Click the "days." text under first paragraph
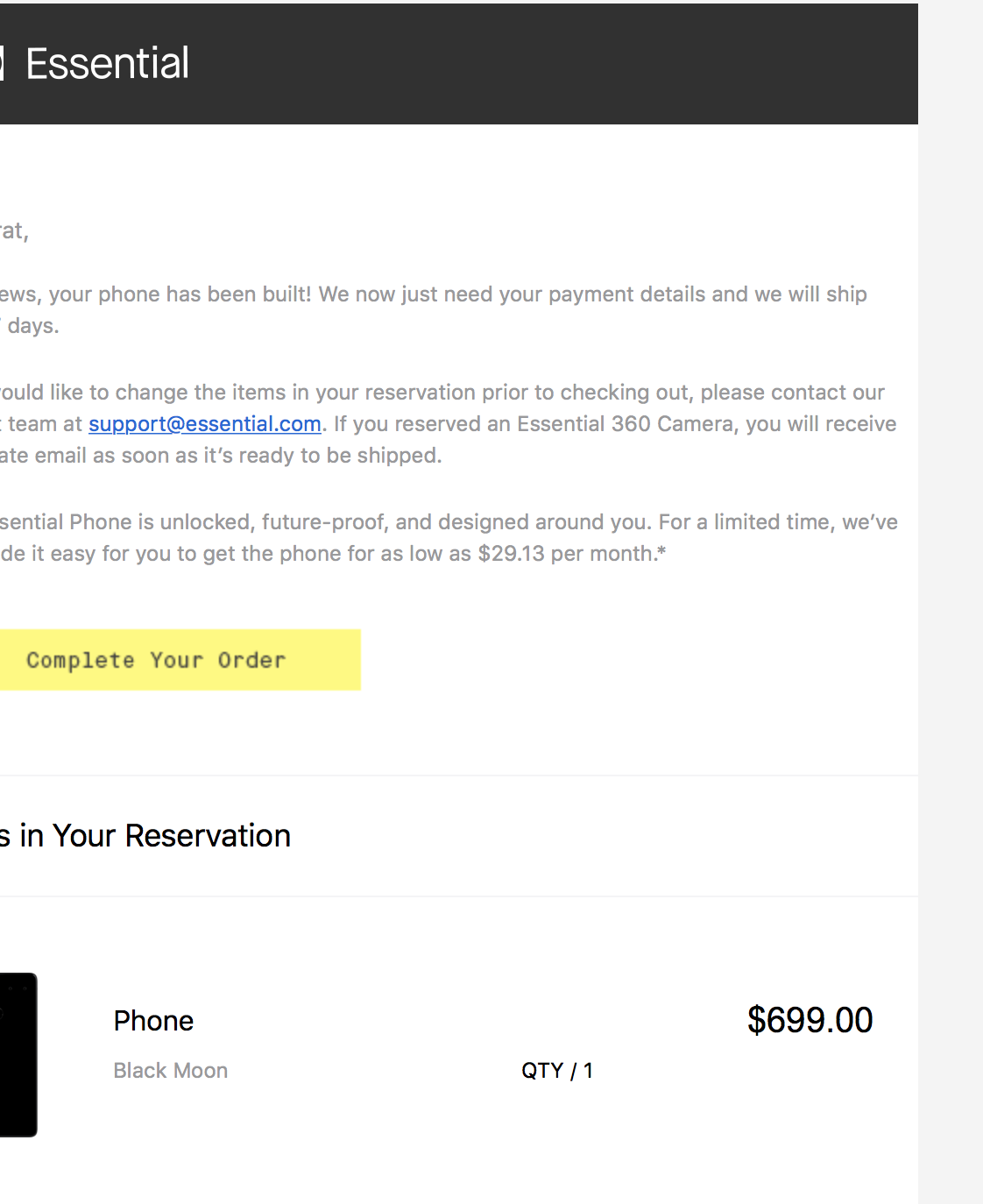The height and width of the screenshot is (1204, 983). click(x=33, y=326)
